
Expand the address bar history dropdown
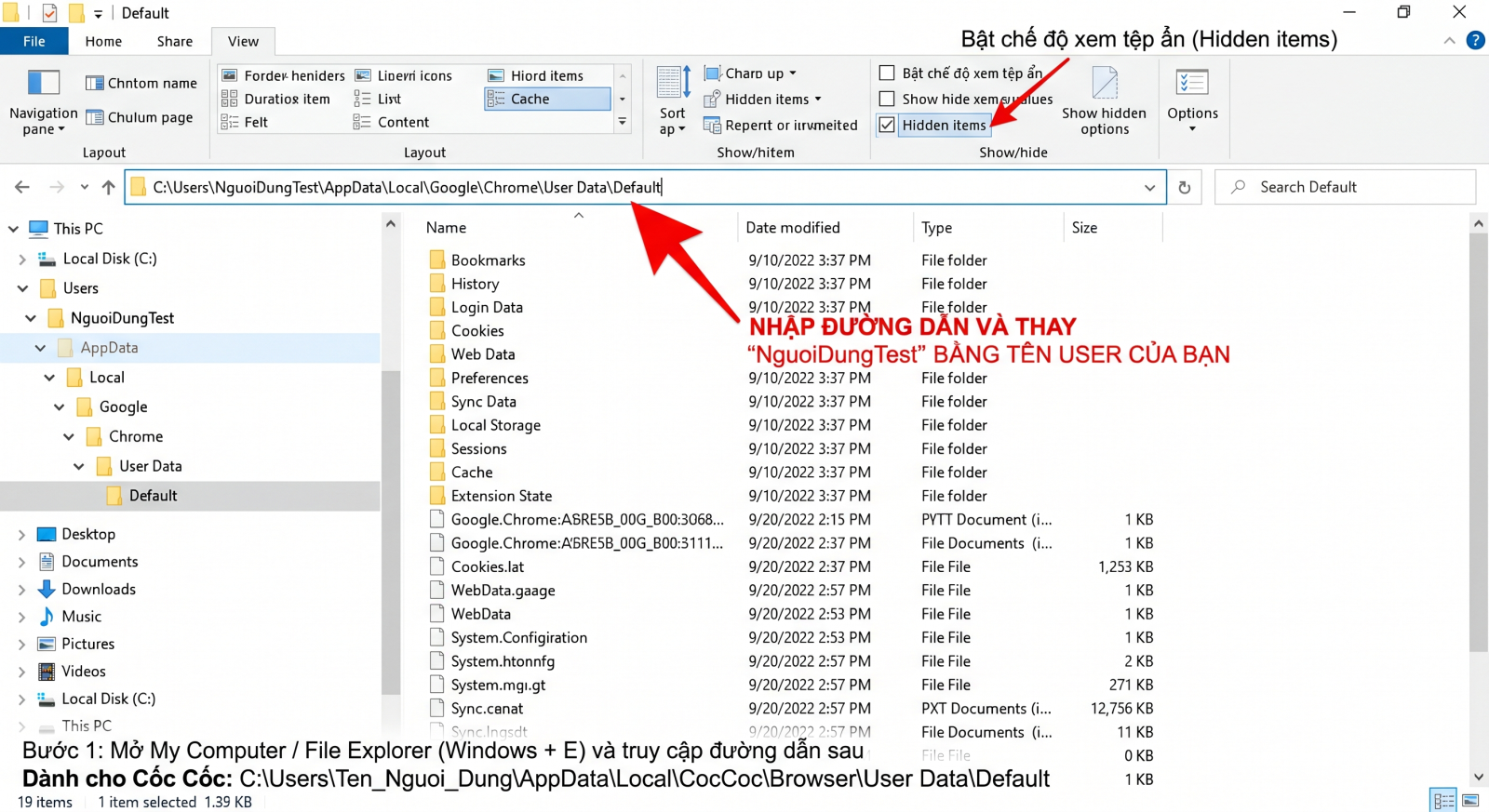coord(1149,187)
